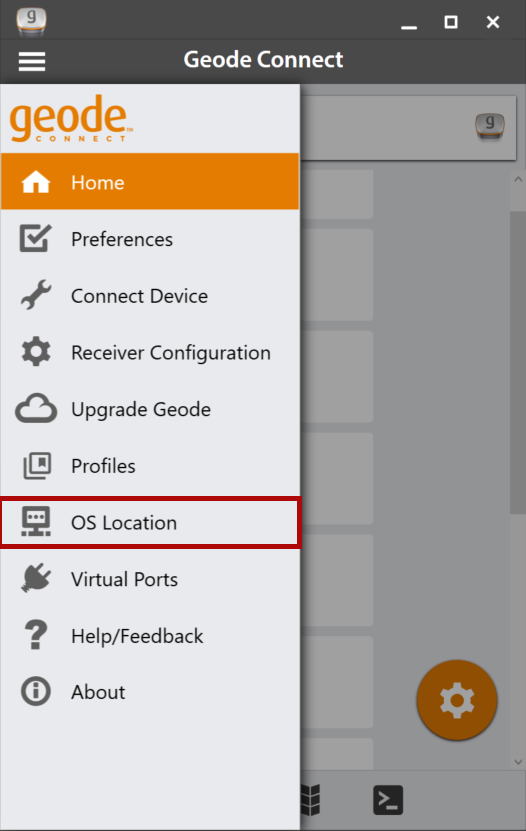Screen dimensions: 526x831
Task: Select Receiver Configuration from the menu
Action: [x=150, y=352]
